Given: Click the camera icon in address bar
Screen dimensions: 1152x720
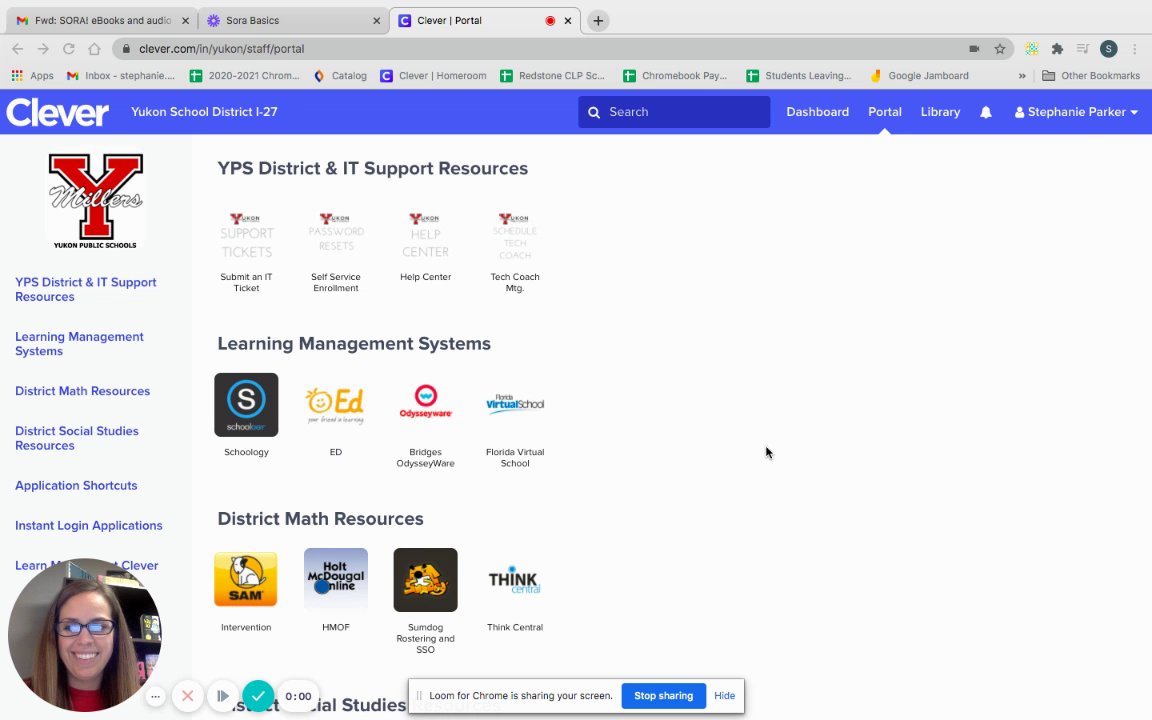Looking at the screenshot, I should coord(974,49).
